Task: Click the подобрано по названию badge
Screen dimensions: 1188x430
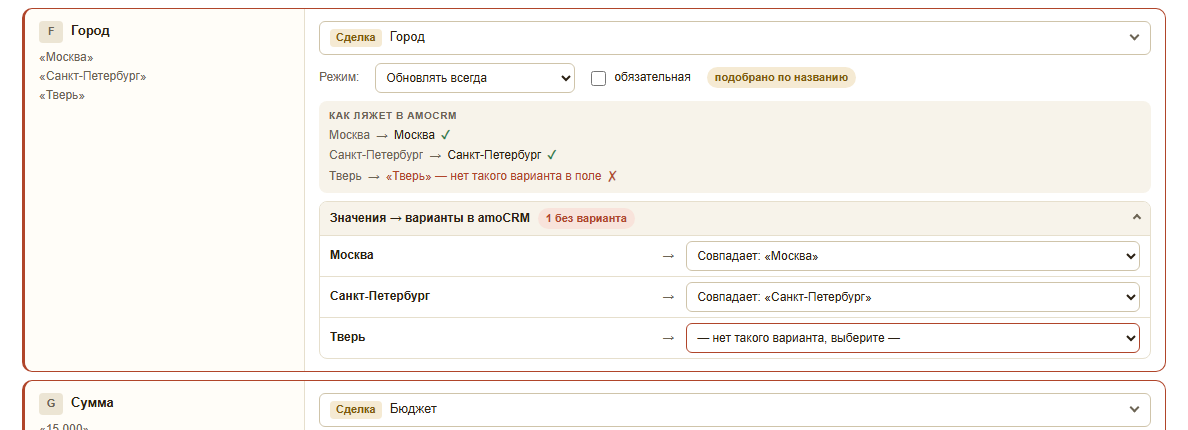Action: pyautogui.click(x=781, y=77)
